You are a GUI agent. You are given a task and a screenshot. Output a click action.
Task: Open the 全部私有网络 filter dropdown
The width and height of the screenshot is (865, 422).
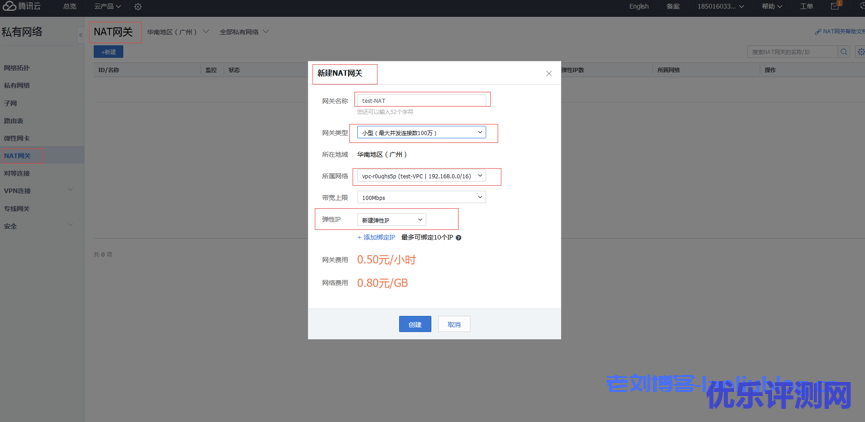click(244, 32)
